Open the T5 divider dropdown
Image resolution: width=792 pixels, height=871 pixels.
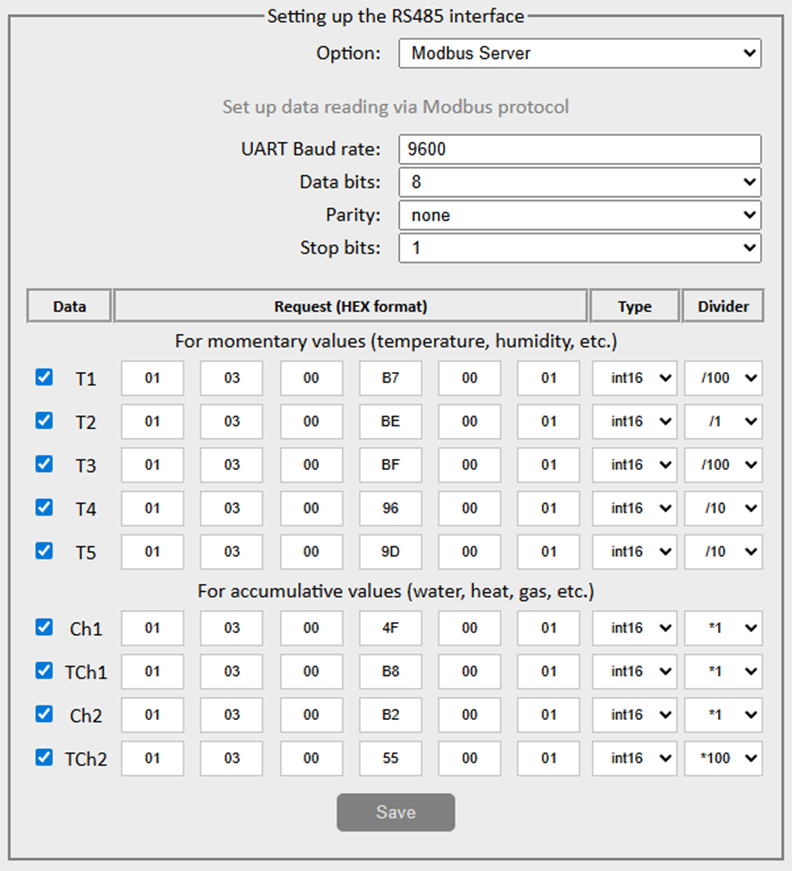click(x=723, y=552)
